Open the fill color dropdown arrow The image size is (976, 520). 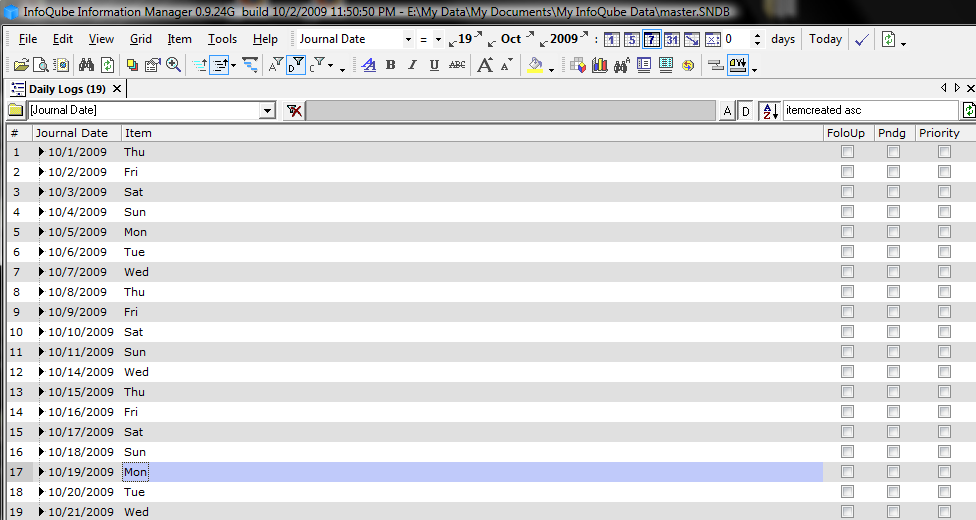pyautogui.click(x=551, y=69)
